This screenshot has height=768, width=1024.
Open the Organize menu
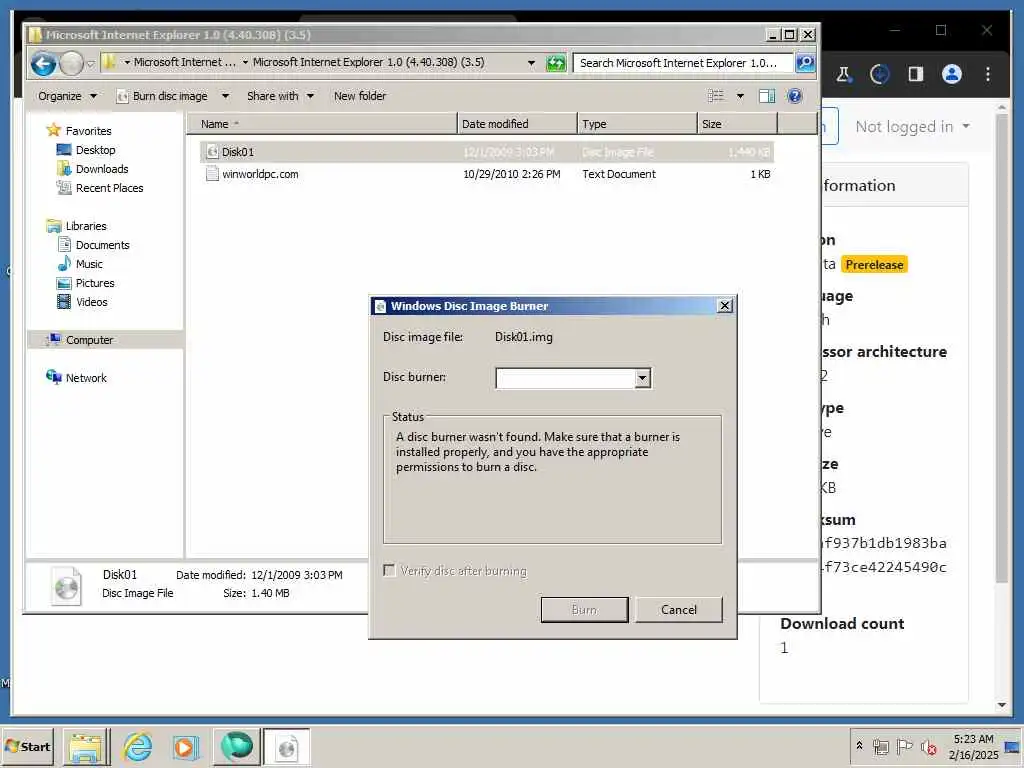pos(67,96)
